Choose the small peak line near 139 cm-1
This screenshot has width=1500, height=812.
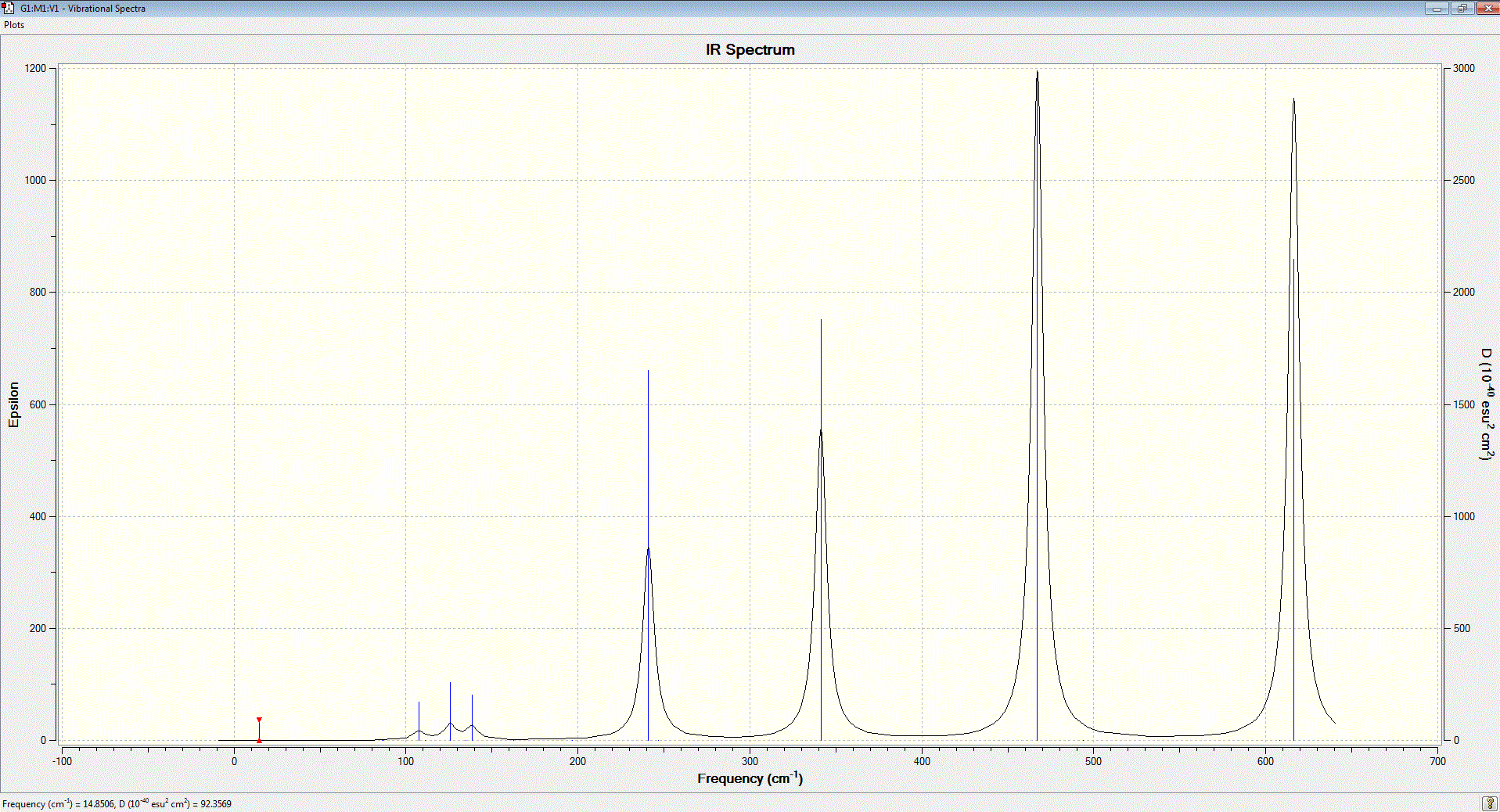click(x=472, y=717)
